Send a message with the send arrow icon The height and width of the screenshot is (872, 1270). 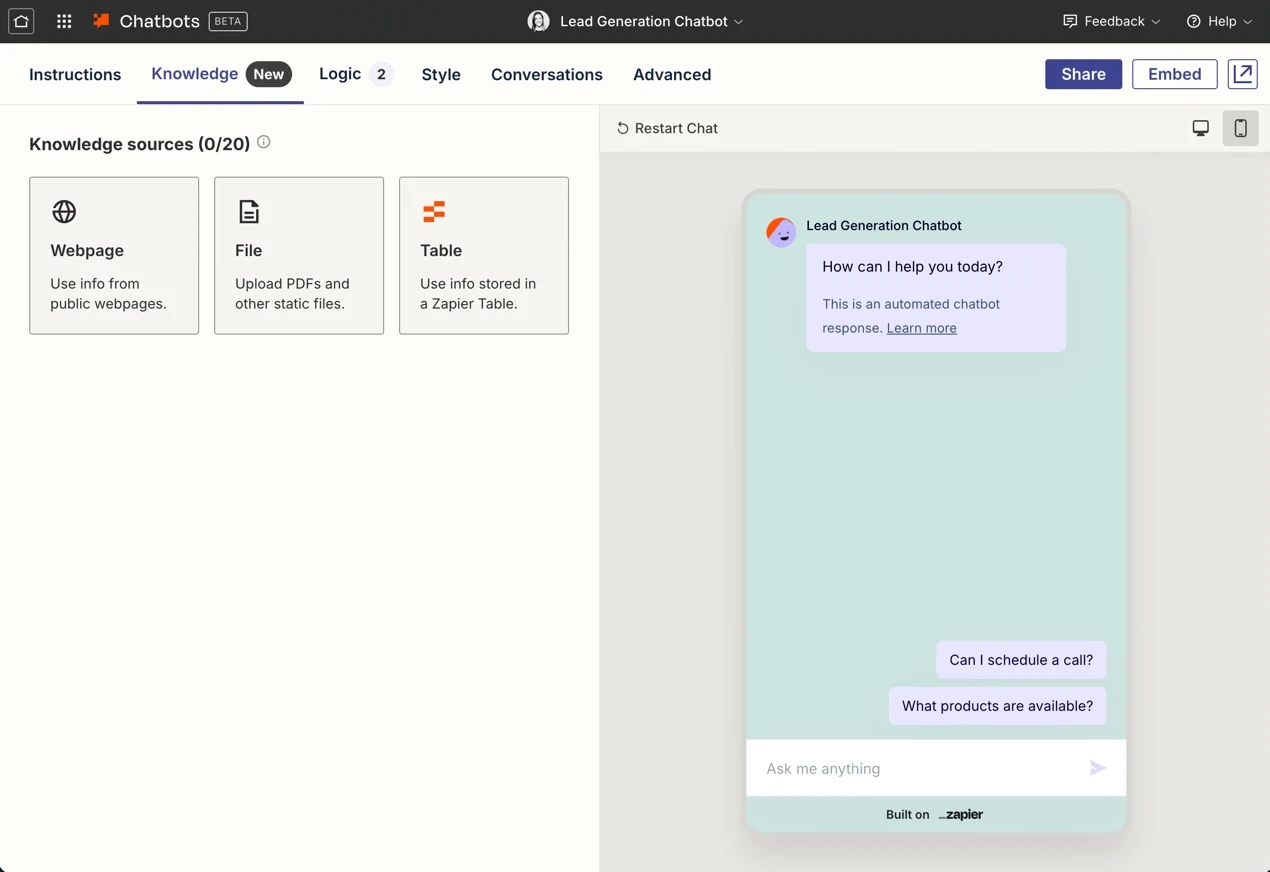1097,768
